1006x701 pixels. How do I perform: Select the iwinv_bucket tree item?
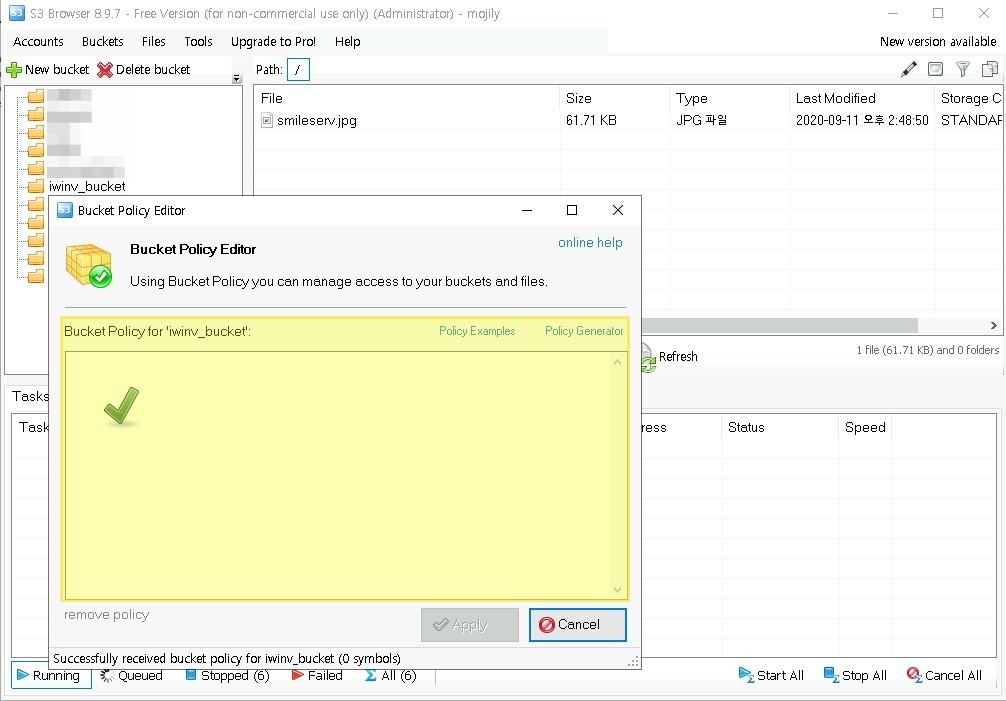(87, 187)
